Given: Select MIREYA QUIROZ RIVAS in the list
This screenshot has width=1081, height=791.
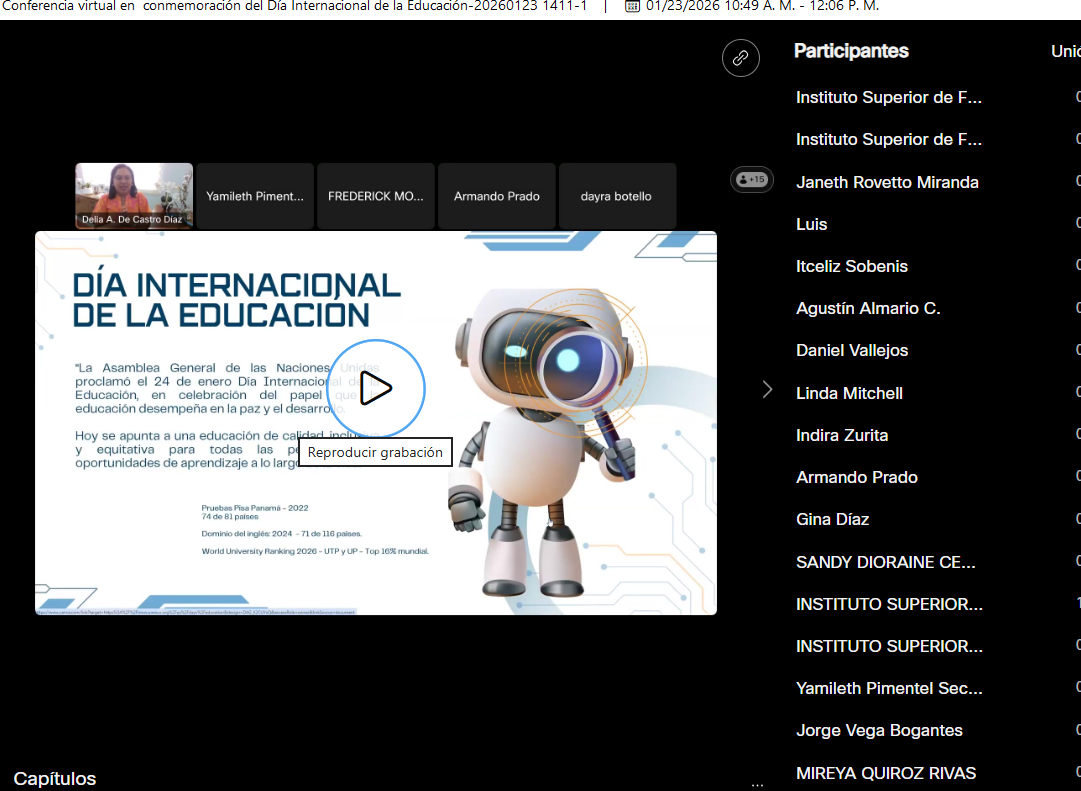Looking at the screenshot, I should point(886,773).
